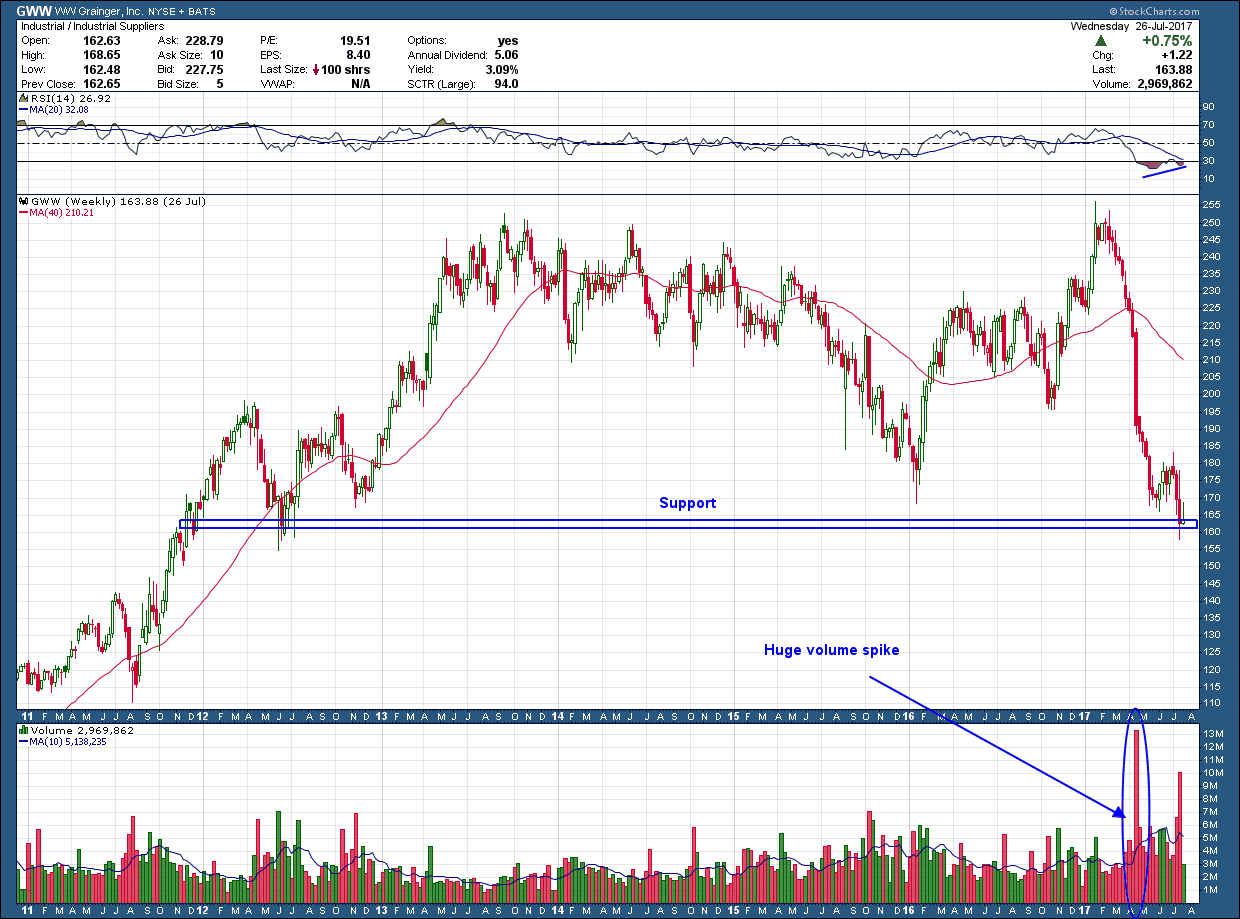Click the 1M volume axis label
The height and width of the screenshot is (919, 1240).
pyautogui.click(x=1210, y=890)
